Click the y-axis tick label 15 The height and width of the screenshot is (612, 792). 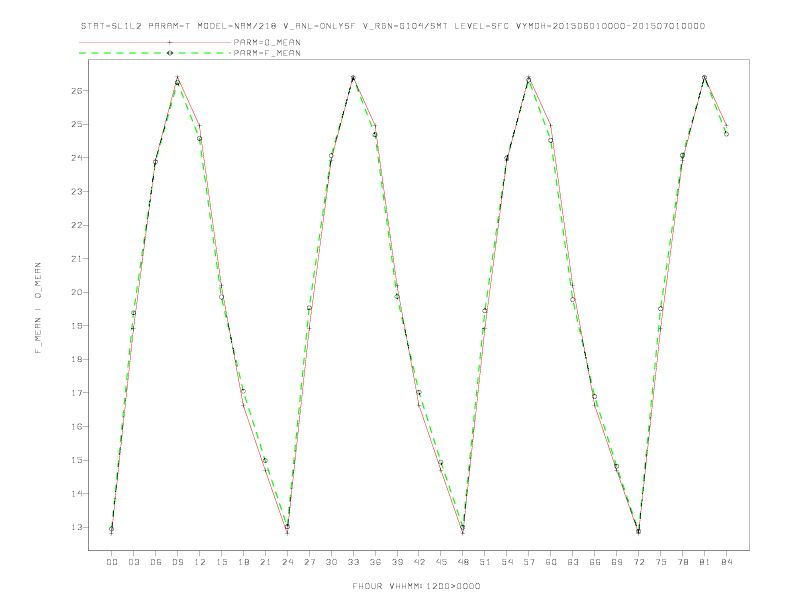point(77,460)
